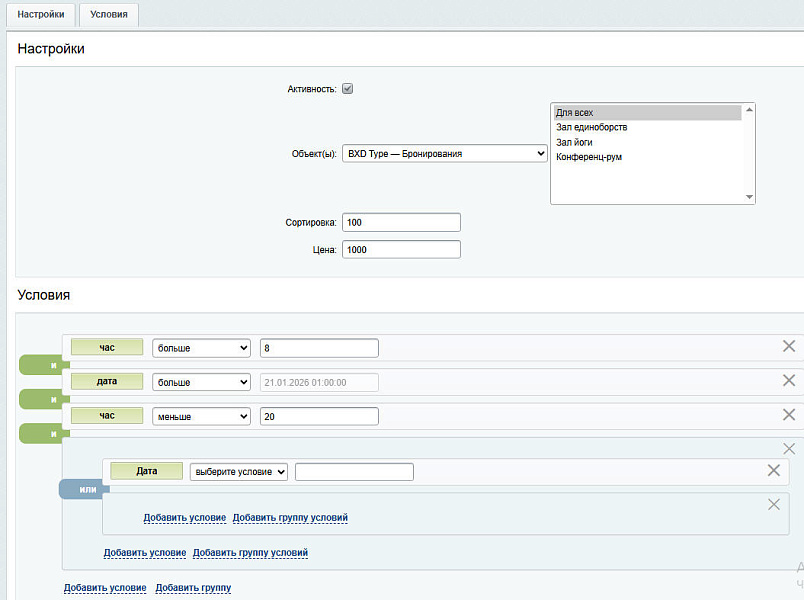
Task: Click scroll-down arrow in the objects list
Action: click(x=749, y=197)
